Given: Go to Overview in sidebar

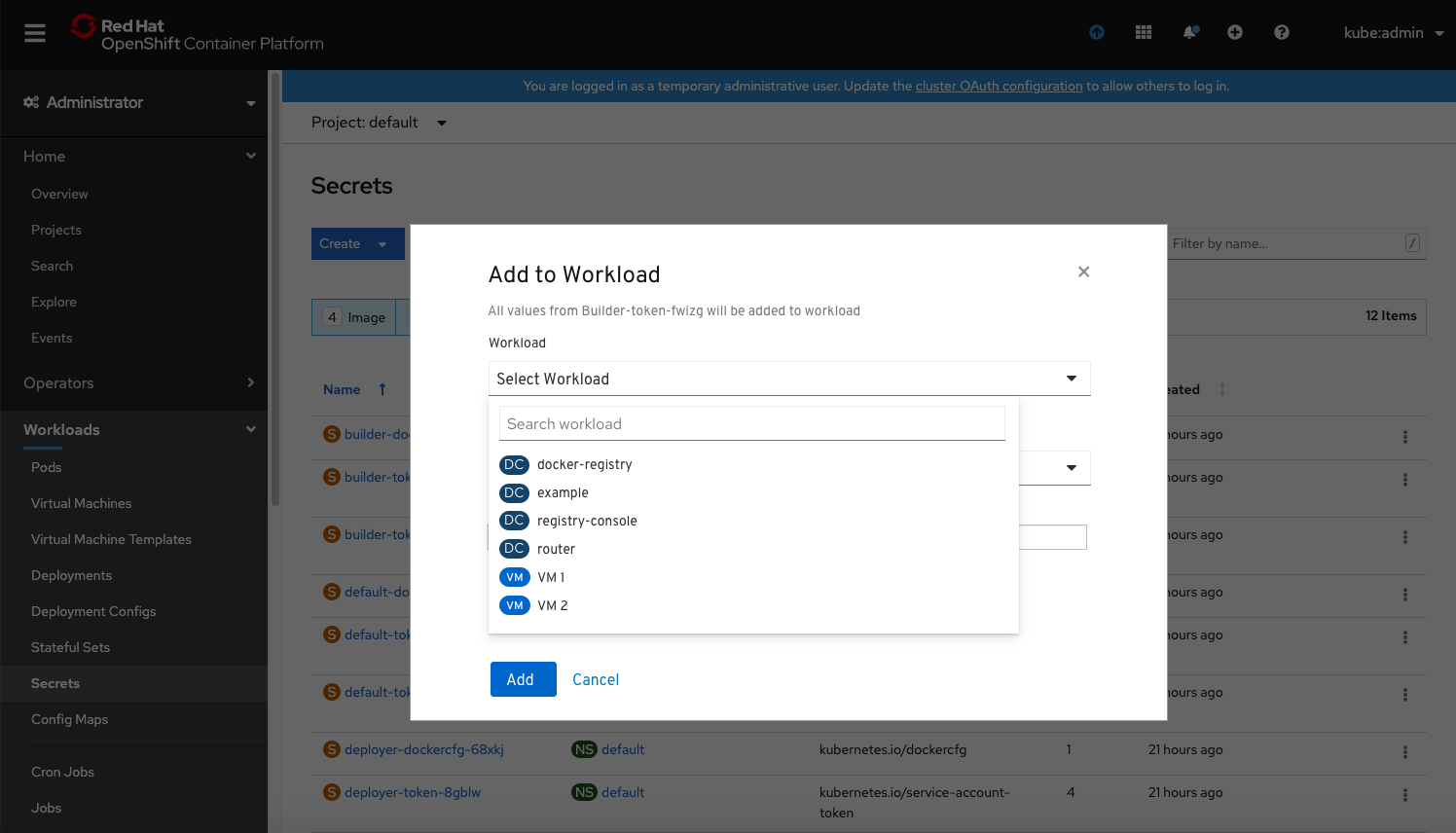Looking at the screenshot, I should [x=59, y=194].
